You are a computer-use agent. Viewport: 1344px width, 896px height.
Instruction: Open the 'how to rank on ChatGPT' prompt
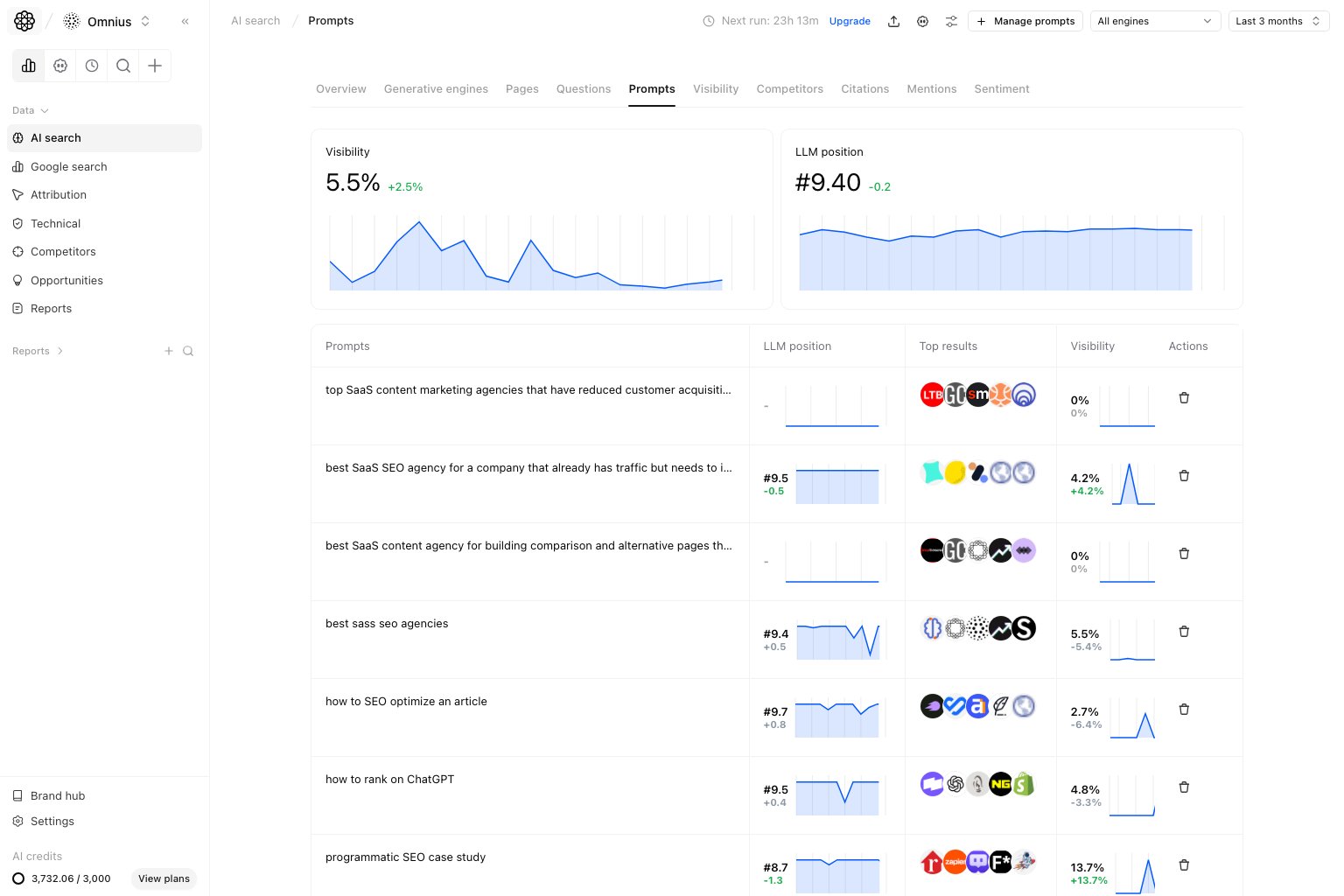389,780
